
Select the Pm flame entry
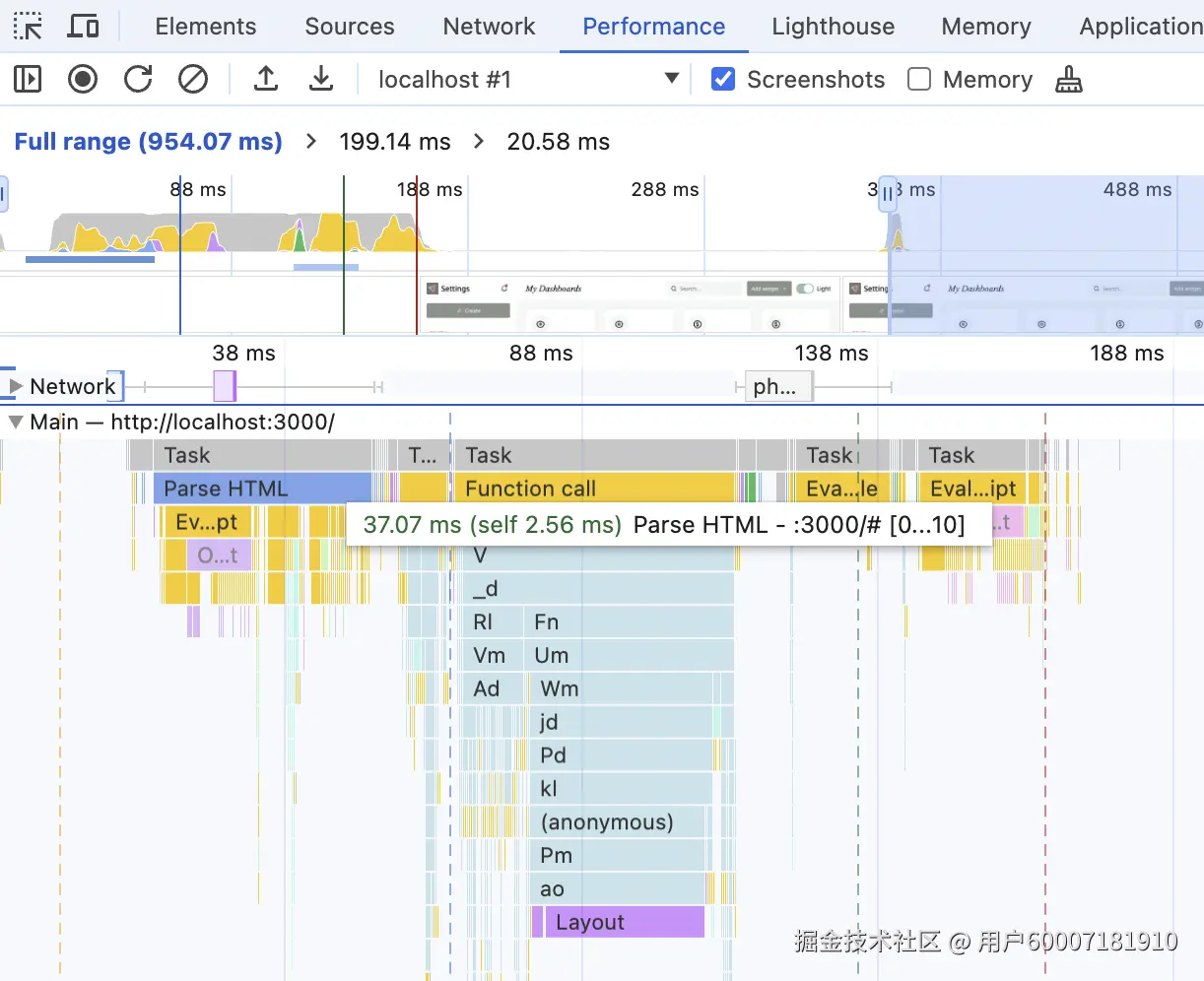[x=618, y=857]
